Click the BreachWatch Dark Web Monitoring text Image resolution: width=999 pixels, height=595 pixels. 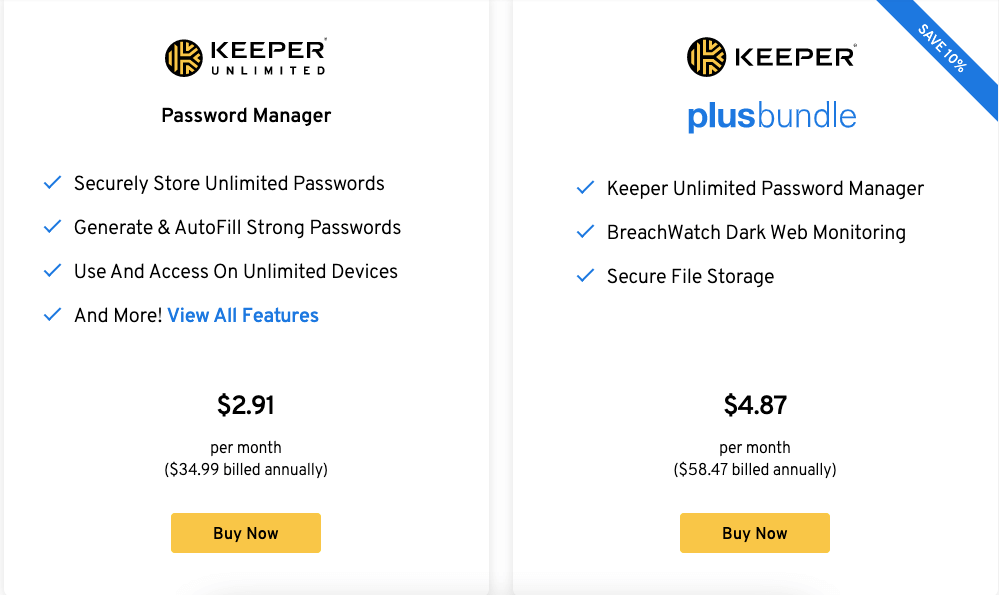[x=756, y=233]
